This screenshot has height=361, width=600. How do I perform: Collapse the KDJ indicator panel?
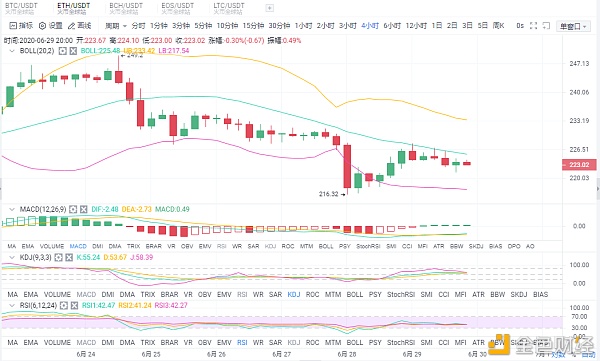pos(12,258)
